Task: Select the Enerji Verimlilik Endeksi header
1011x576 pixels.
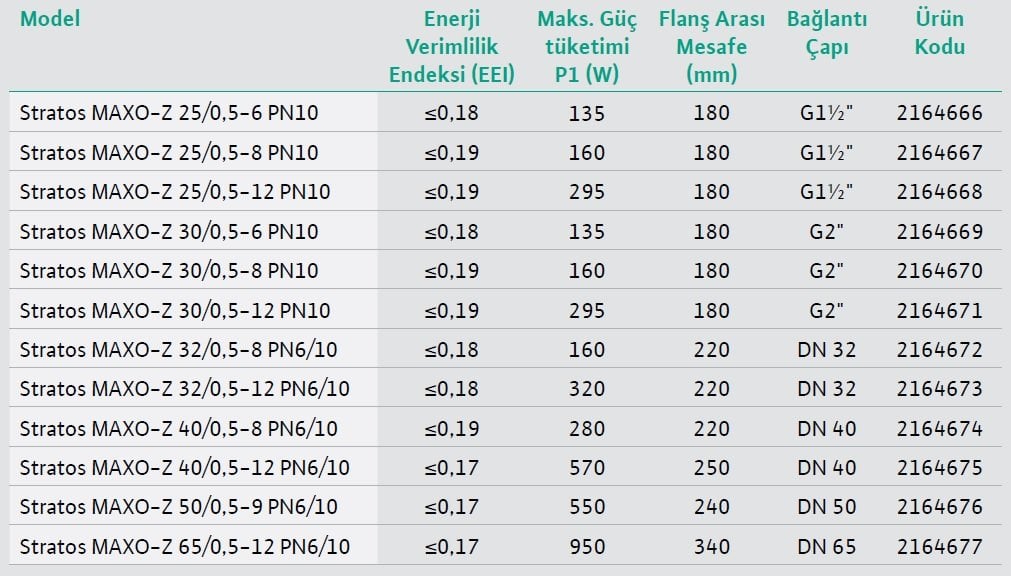Action: [x=452, y=46]
